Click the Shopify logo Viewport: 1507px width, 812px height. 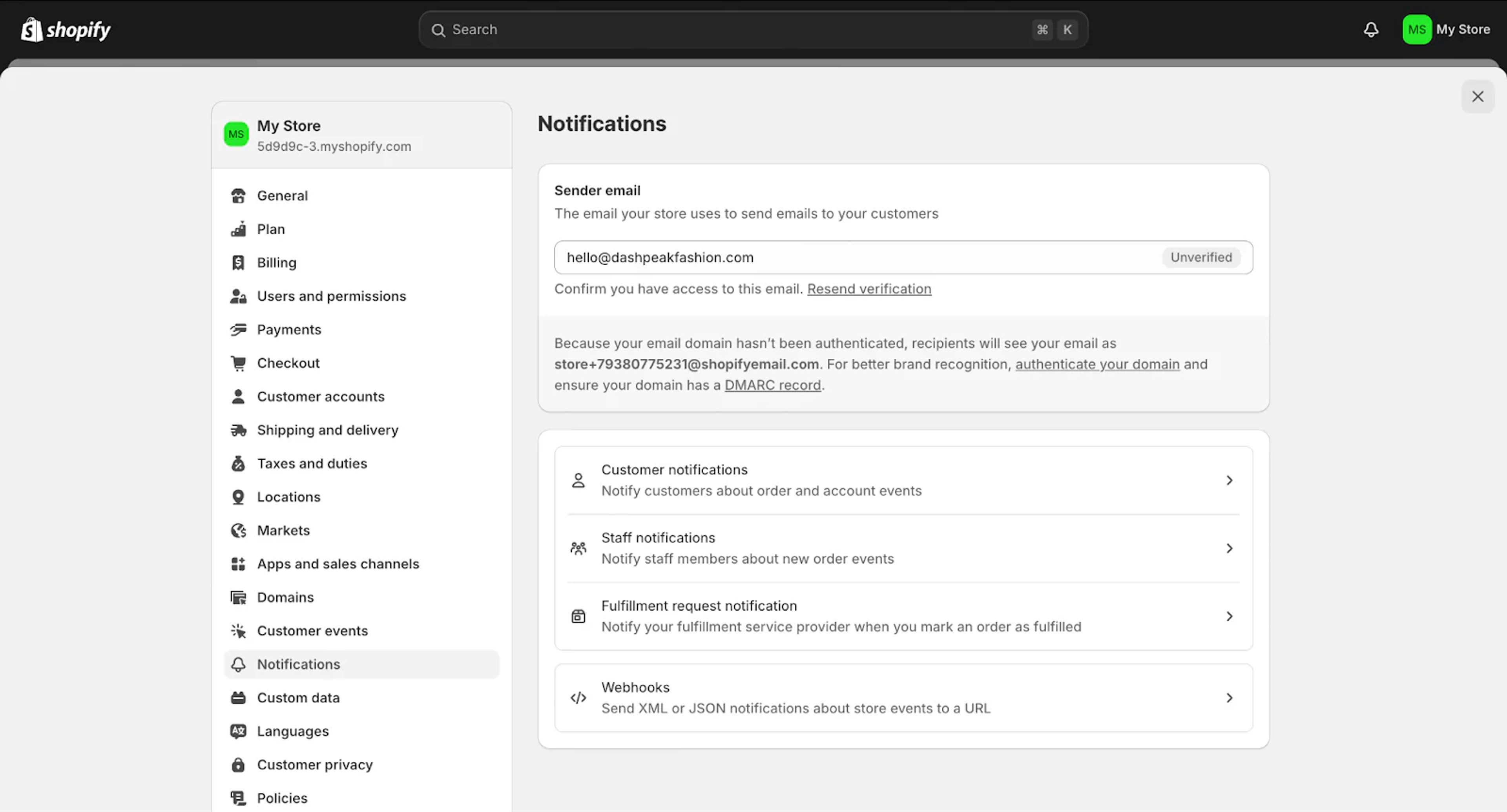pos(66,29)
